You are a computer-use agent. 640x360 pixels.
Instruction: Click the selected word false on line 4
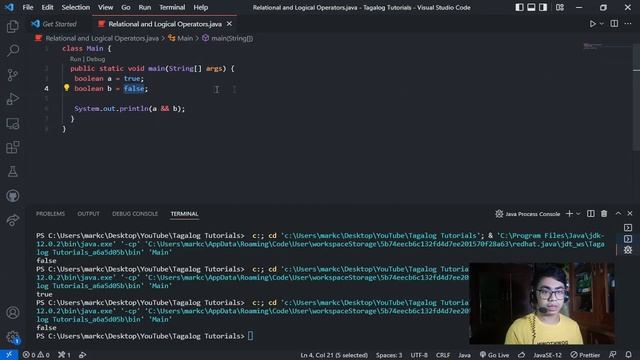pyautogui.click(x=134, y=88)
